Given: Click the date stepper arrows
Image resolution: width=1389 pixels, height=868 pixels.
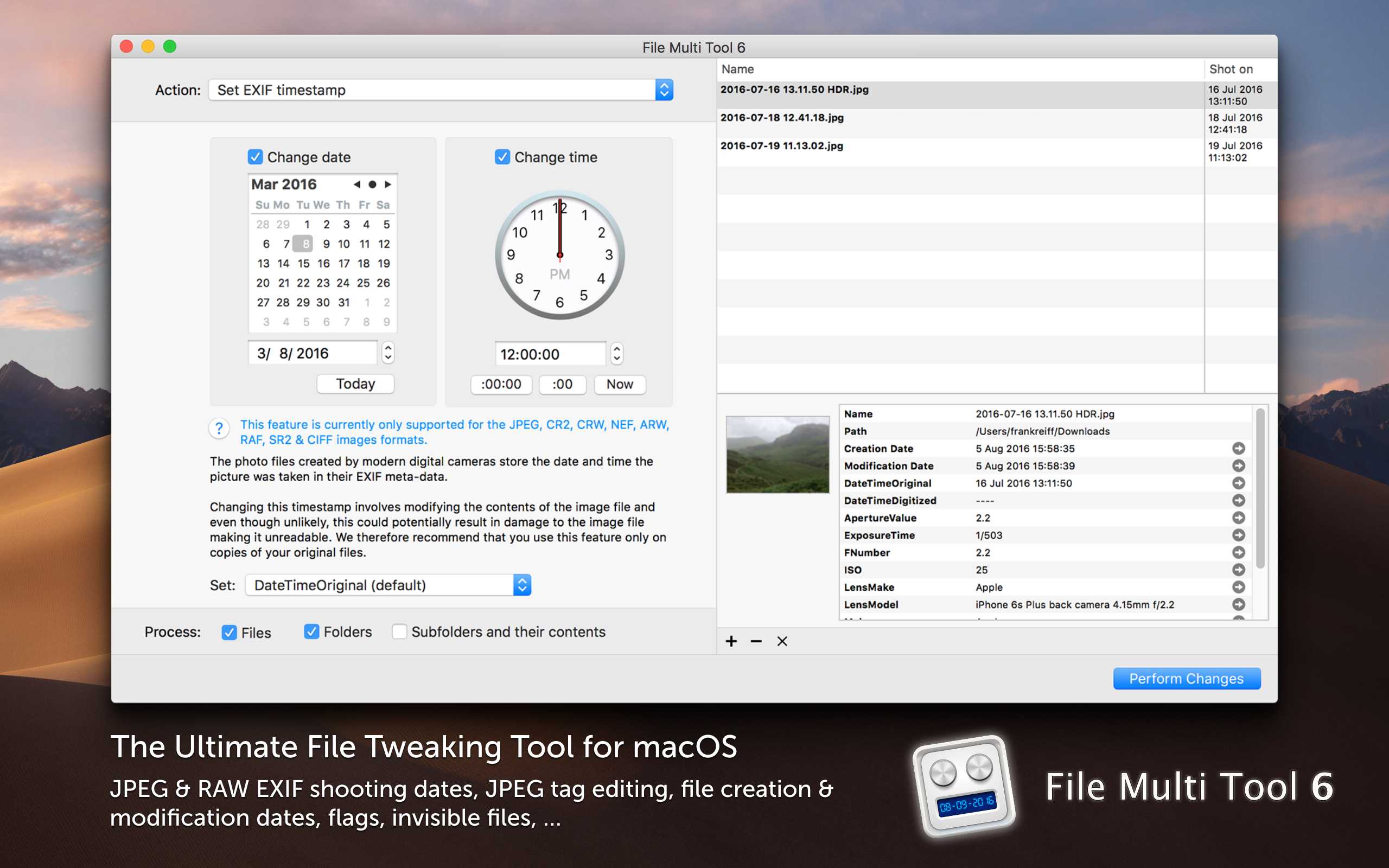Looking at the screenshot, I should [x=388, y=353].
